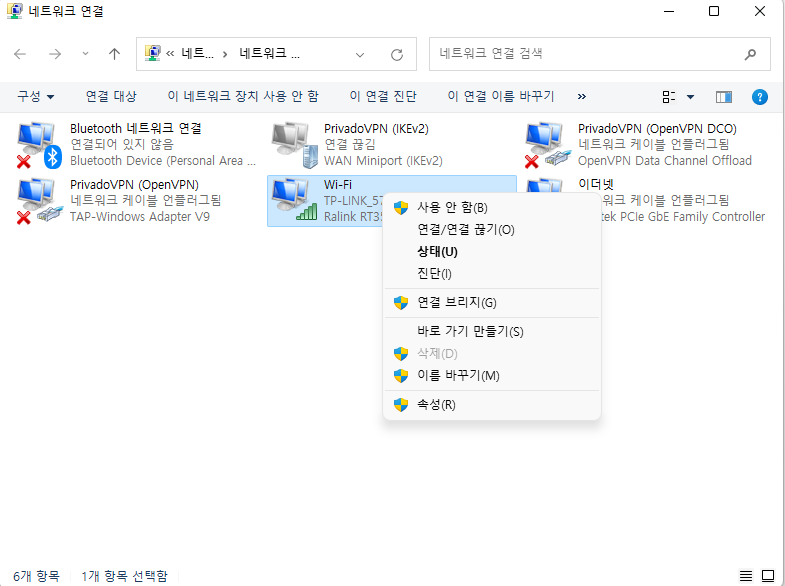The height and width of the screenshot is (586, 785).
Task: Select the PrivadoVPN (IKEv2) adapter icon
Action: pyautogui.click(x=295, y=145)
